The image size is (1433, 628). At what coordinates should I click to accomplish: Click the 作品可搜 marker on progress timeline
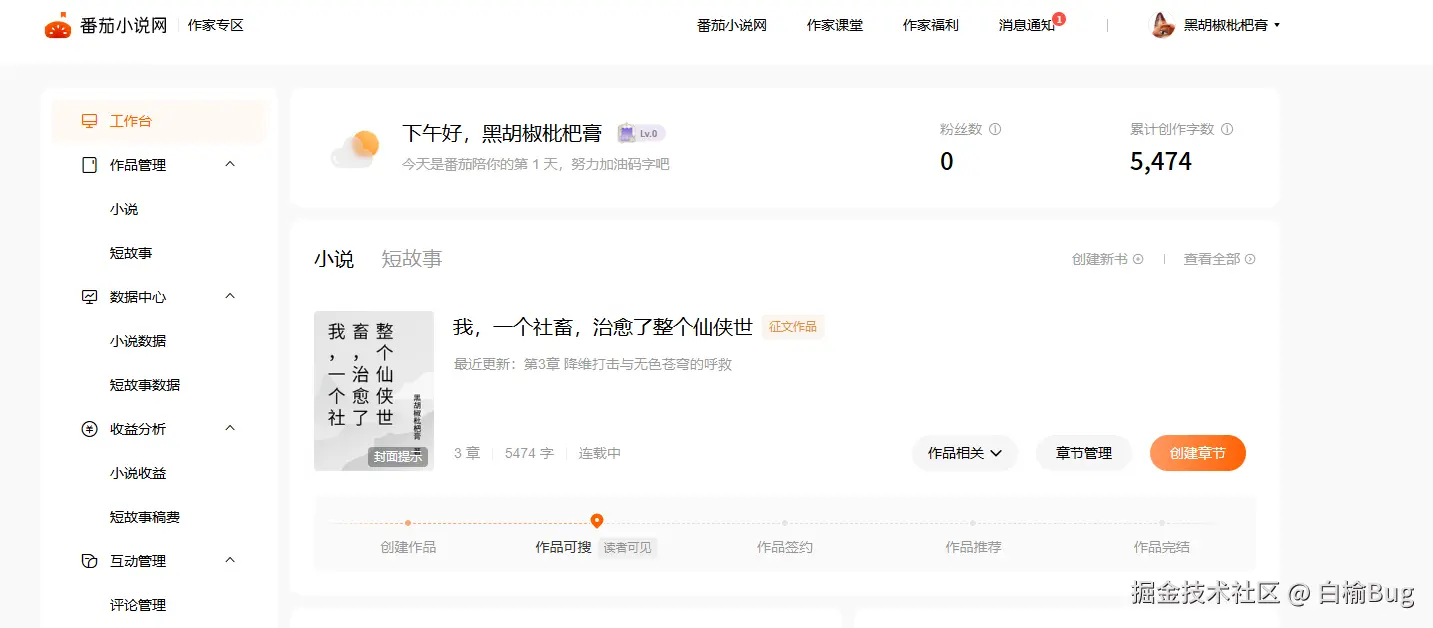click(597, 520)
